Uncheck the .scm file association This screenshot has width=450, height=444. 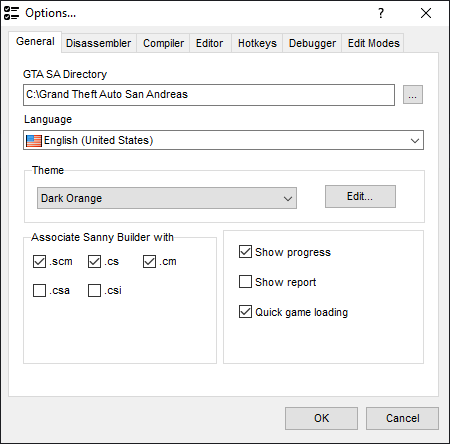pos(39,262)
